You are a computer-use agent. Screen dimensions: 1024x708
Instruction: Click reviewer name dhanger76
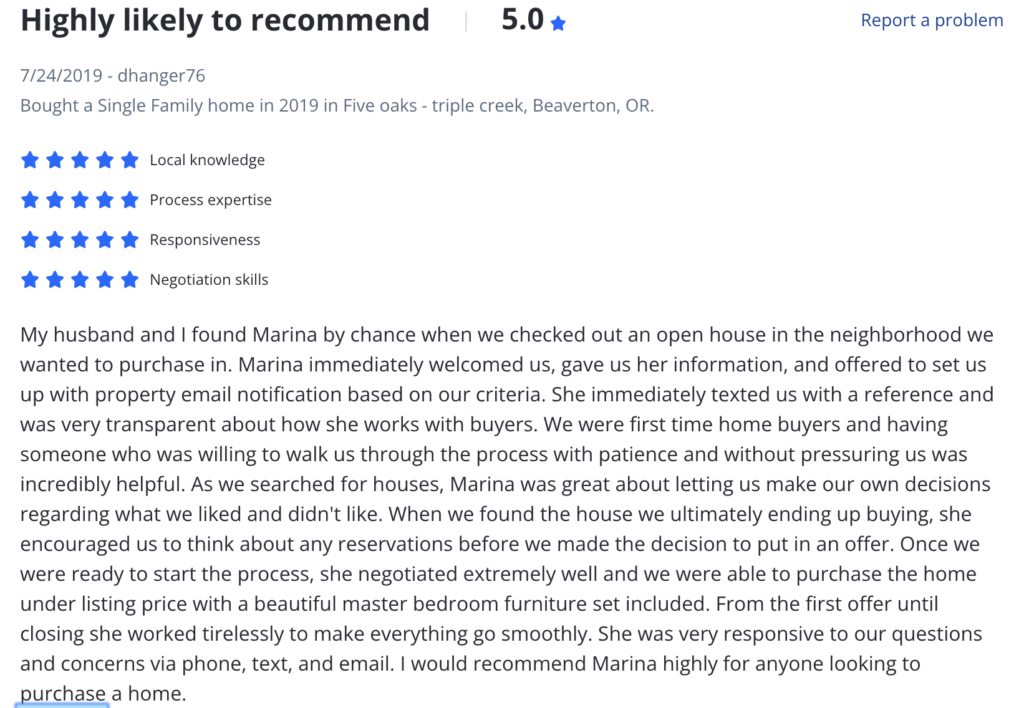click(161, 76)
